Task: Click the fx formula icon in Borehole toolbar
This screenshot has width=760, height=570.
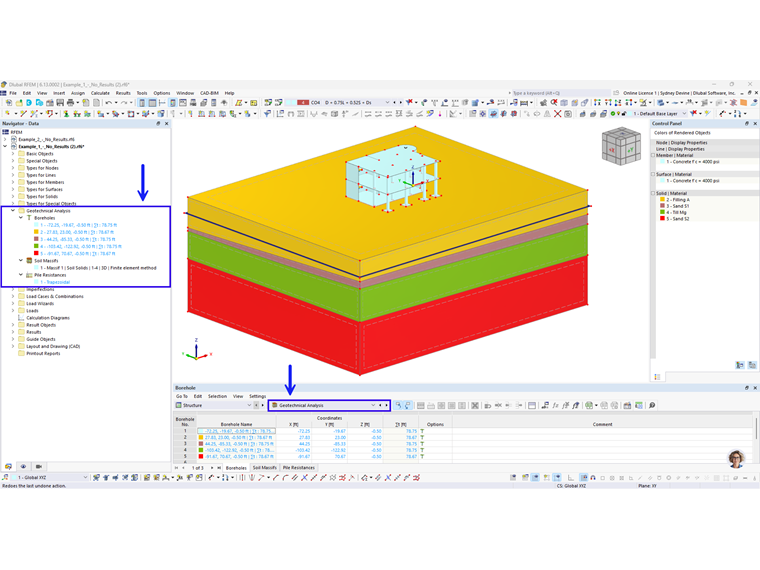Action: click(x=555, y=405)
